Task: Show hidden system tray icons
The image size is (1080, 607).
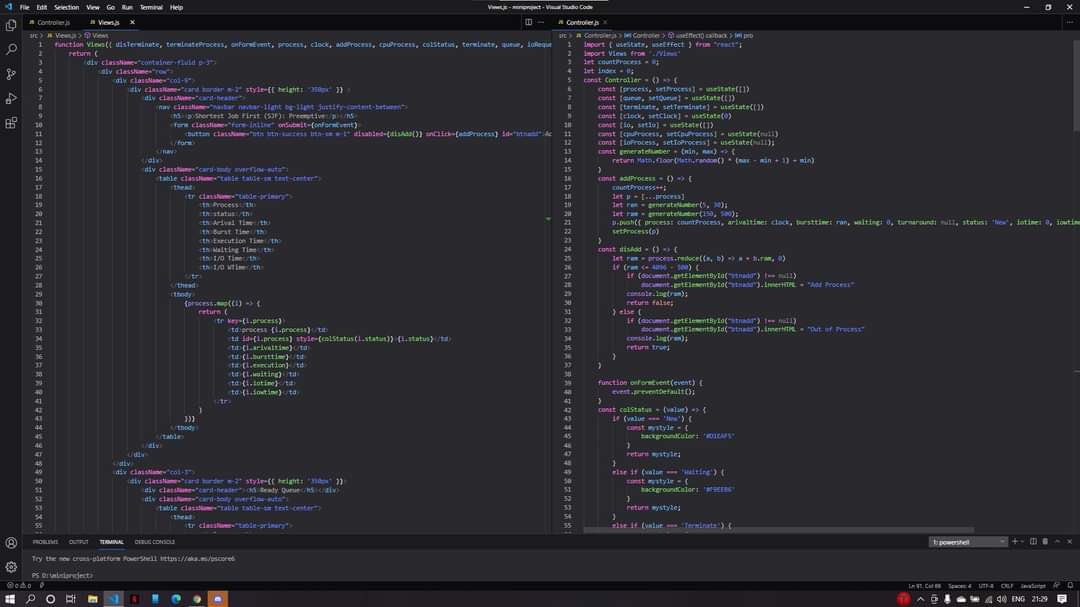Action: coord(920,599)
